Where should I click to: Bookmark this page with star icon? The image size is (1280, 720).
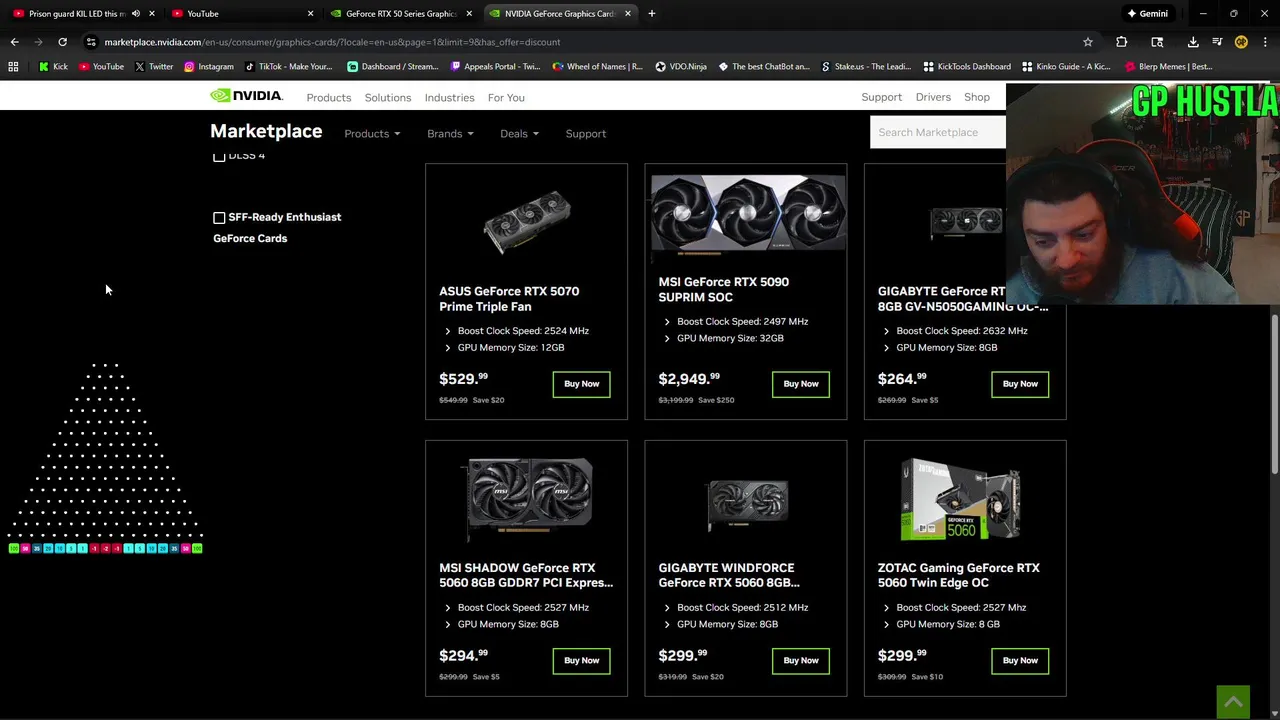[1088, 42]
